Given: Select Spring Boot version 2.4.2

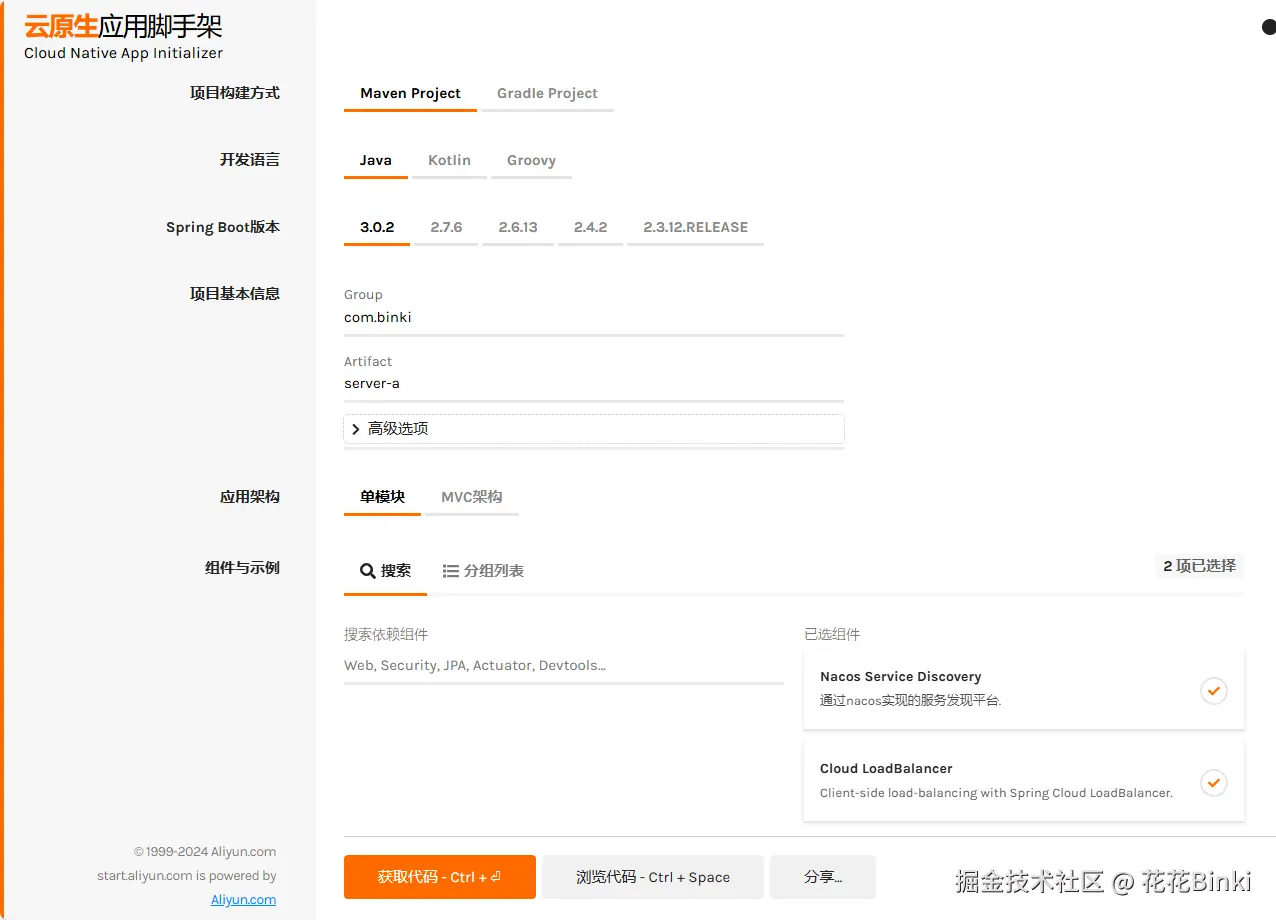Looking at the screenshot, I should [x=590, y=228].
